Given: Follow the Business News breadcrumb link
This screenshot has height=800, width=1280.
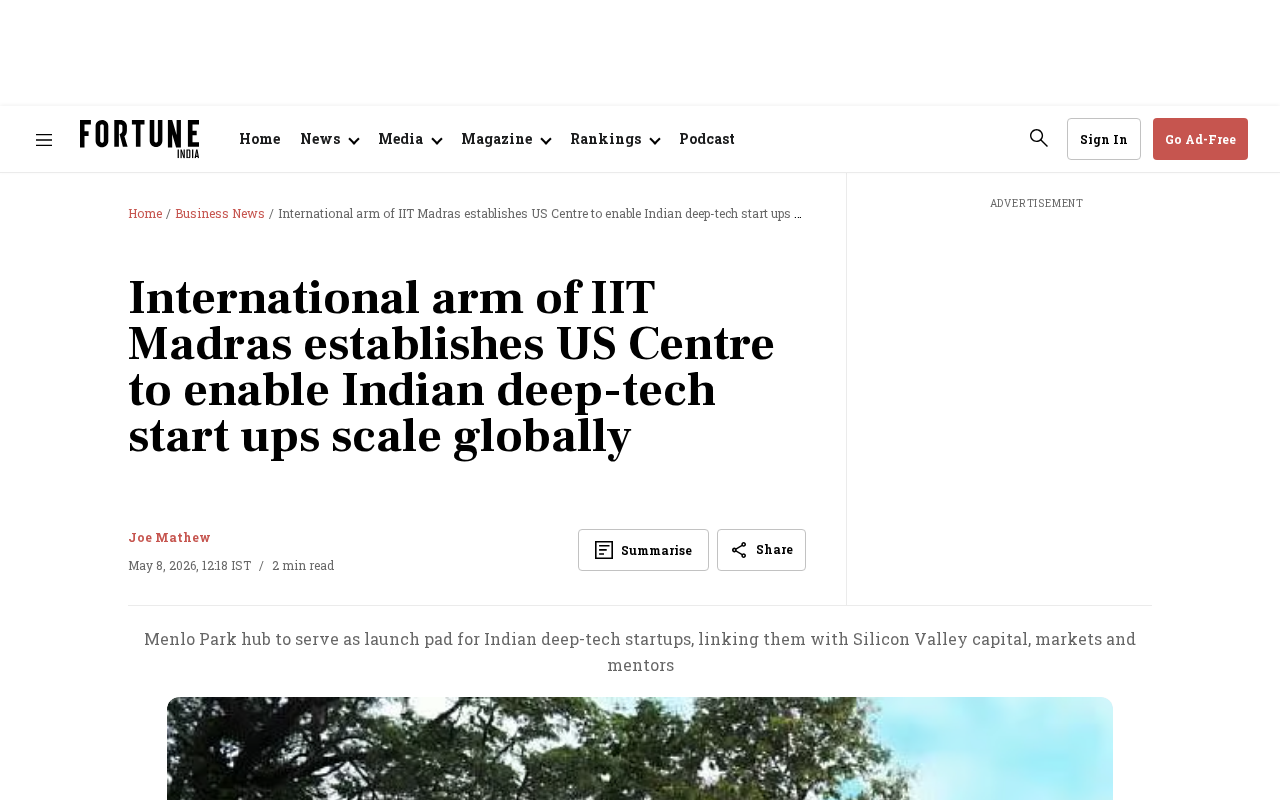Looking at the screenshot, I should (220, 213).
